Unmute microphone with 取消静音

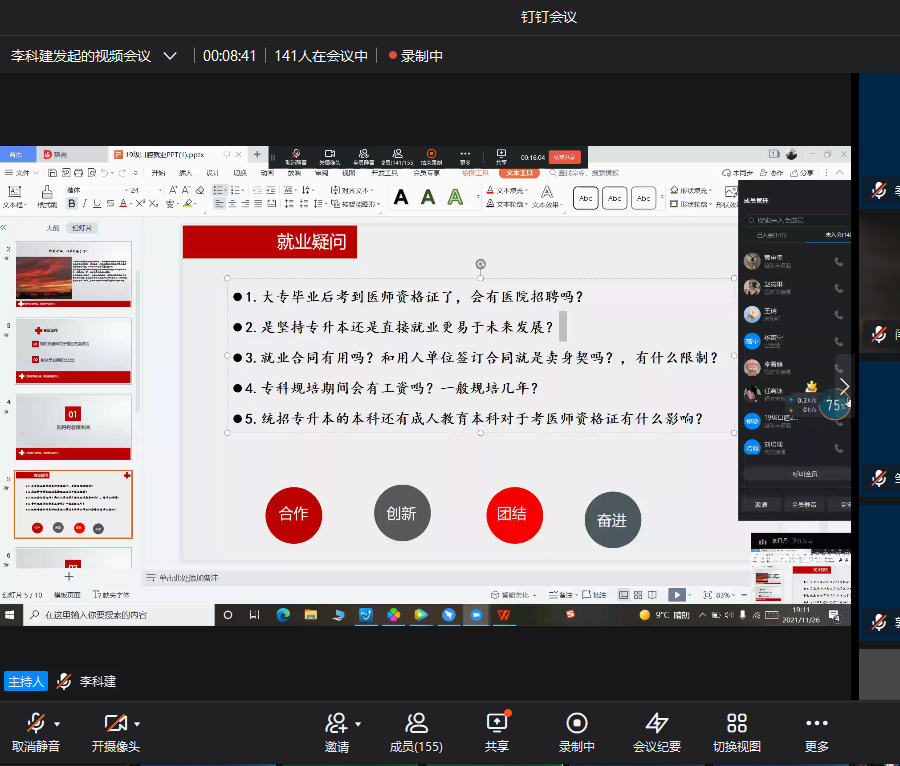tap(36, 723)
